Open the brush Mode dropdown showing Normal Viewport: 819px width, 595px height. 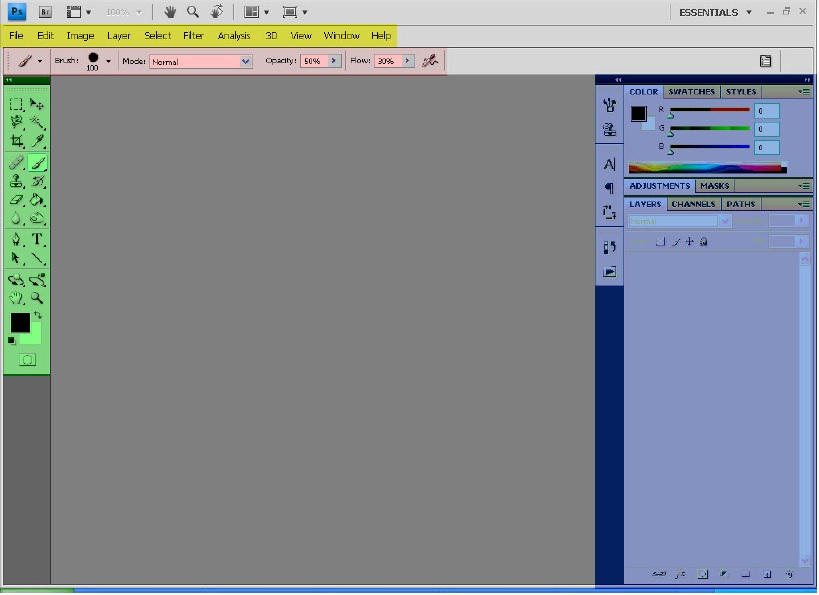[201, 61]
